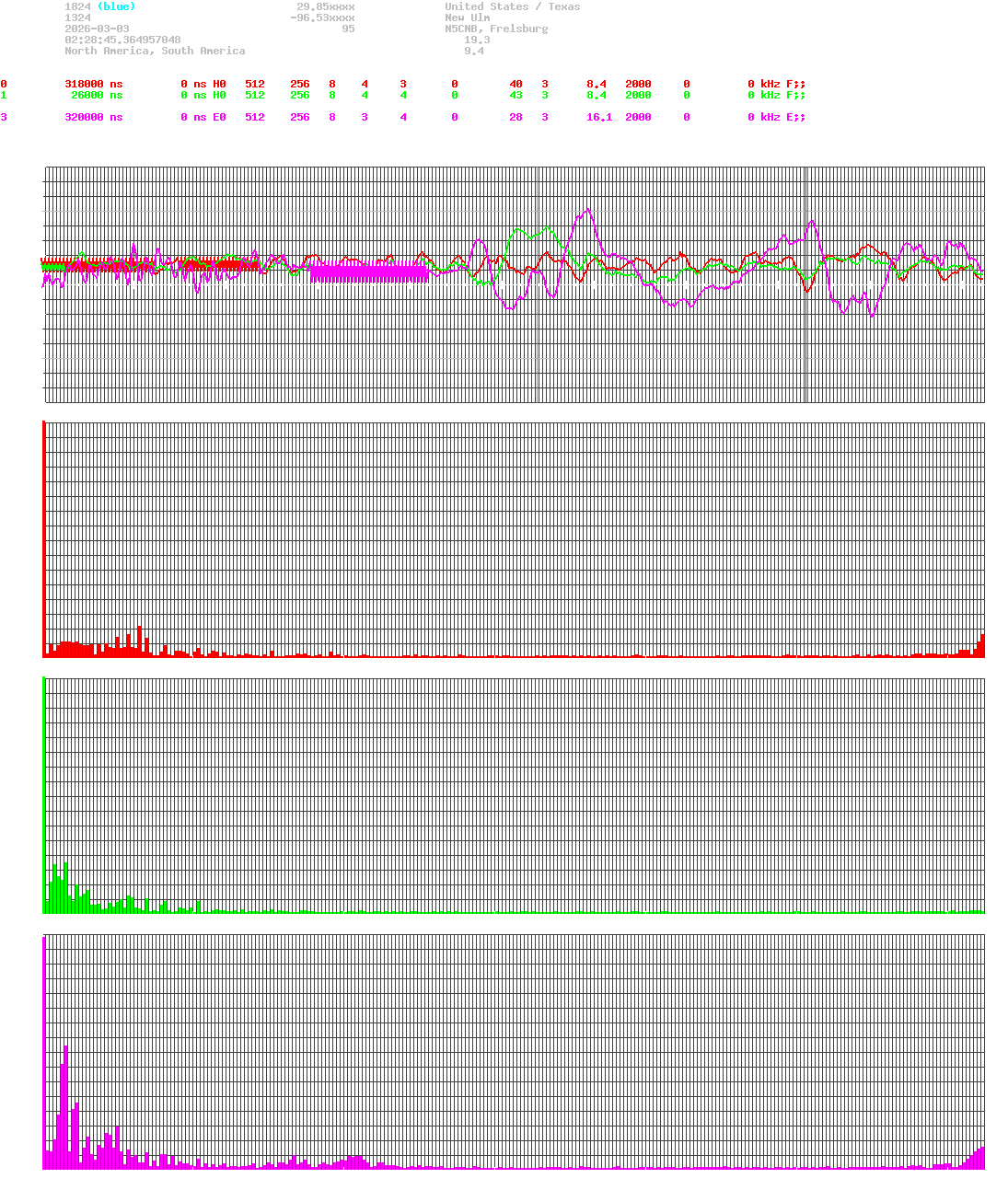The height and width of the screenshot is (1190, 1008).
Task: Select the green channel 1 indicator
Action: point(4,95)
